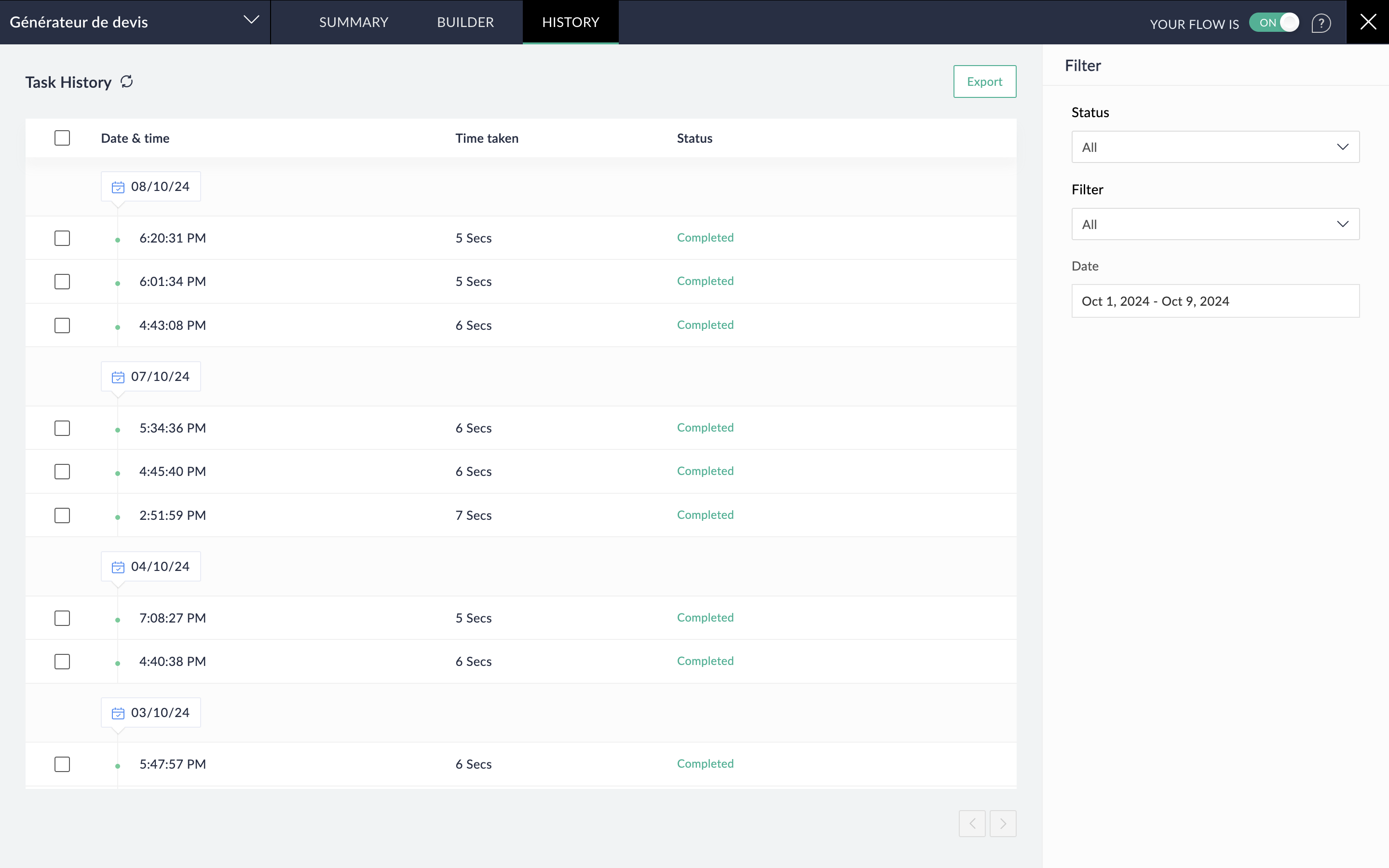Click the calendar icon beside 08/10/24
This screenshot has width=1389, height=868.
tap(118, 187)
